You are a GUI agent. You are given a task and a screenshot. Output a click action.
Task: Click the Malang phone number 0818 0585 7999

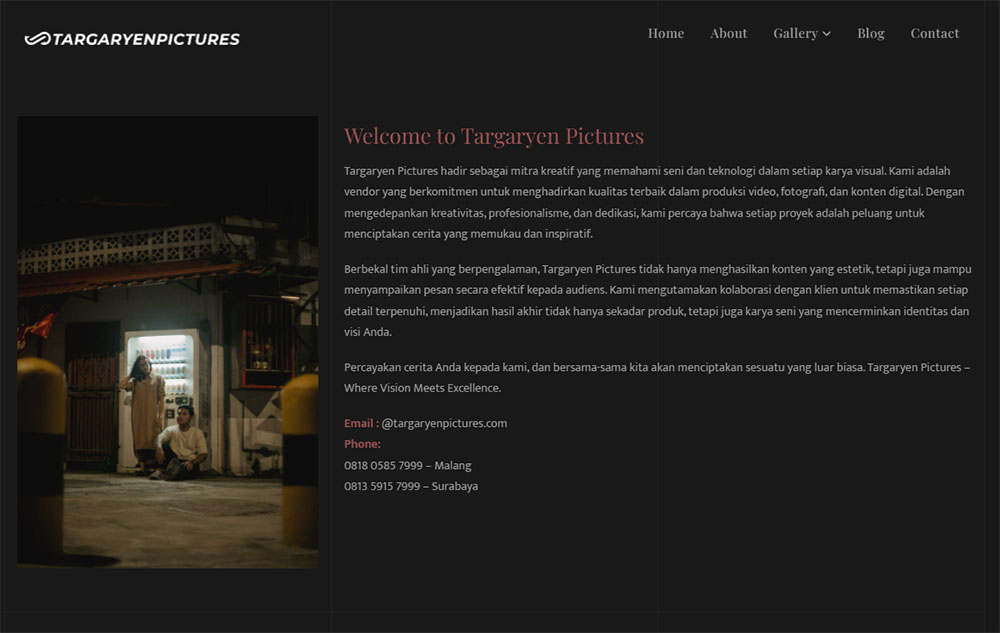pyautogui.click(x=383, y=465)
